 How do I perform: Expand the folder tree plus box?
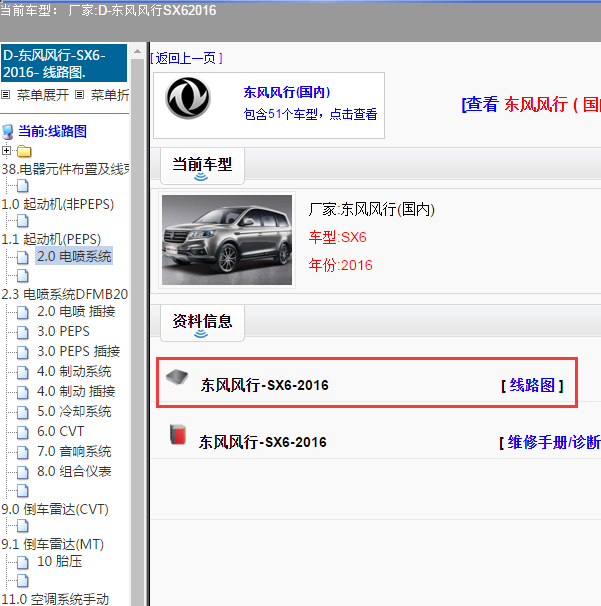(x=6, y=150)
